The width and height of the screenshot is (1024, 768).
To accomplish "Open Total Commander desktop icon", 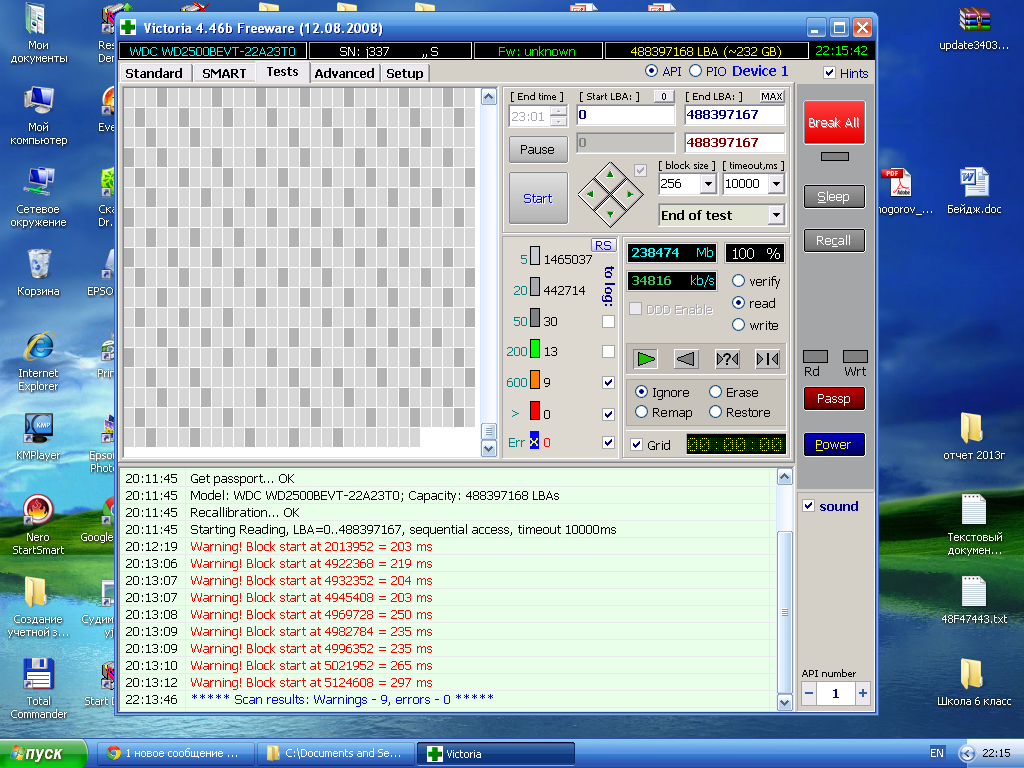I will point(38,689).
